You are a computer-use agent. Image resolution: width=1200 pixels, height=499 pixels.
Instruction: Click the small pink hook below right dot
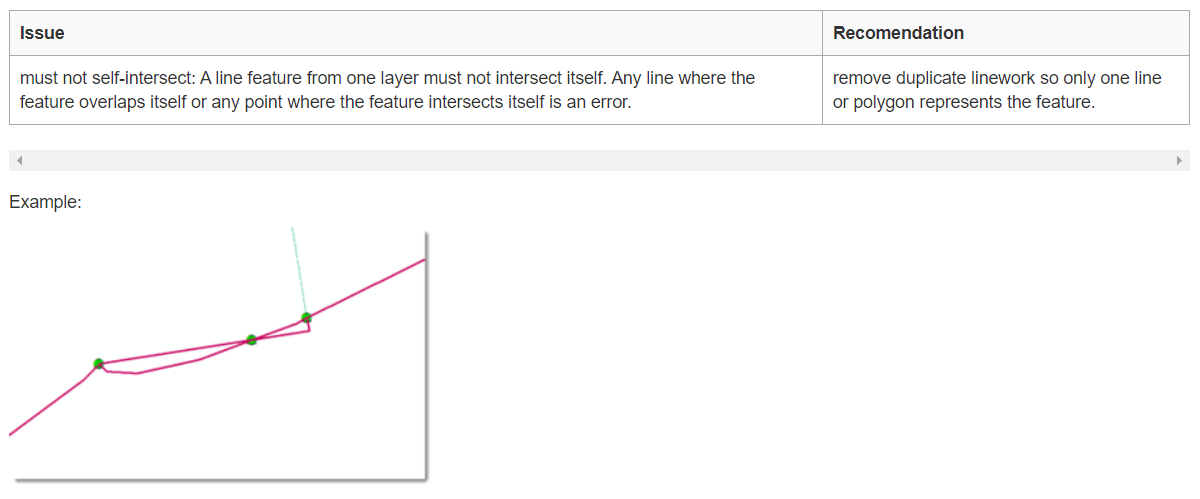[308, 329]
